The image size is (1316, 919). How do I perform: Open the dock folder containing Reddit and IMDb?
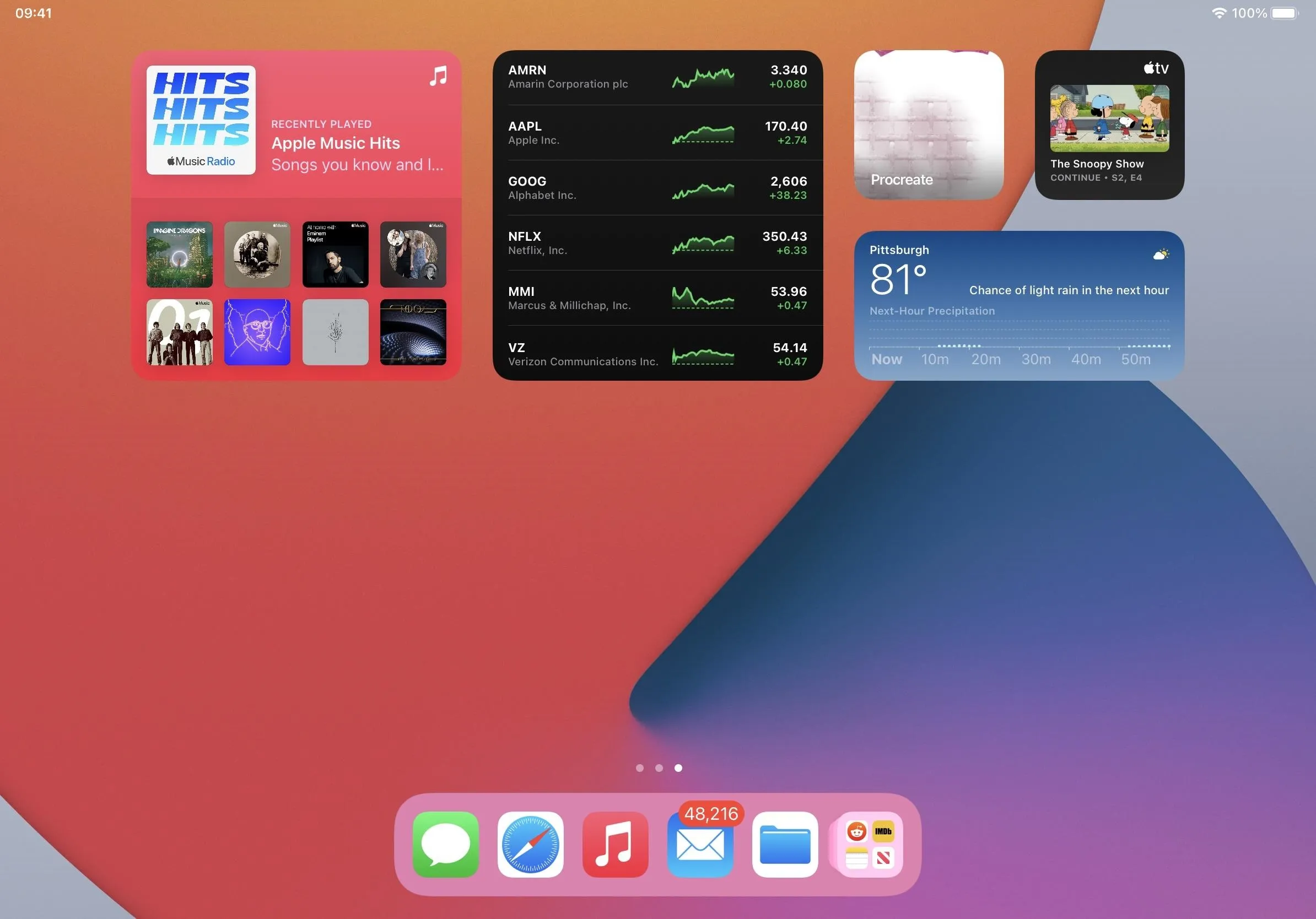click(x=870, y=844)
